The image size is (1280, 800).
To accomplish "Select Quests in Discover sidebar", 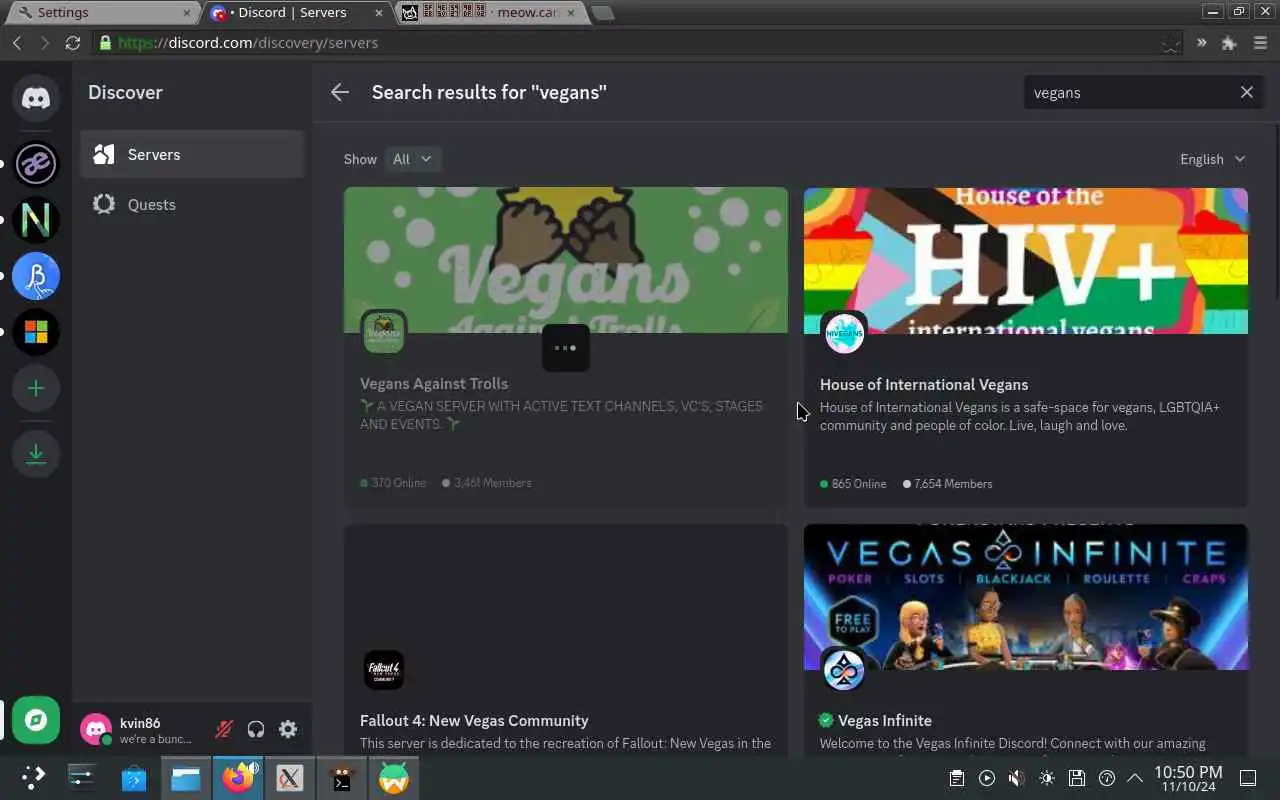I will coord(192,204).
